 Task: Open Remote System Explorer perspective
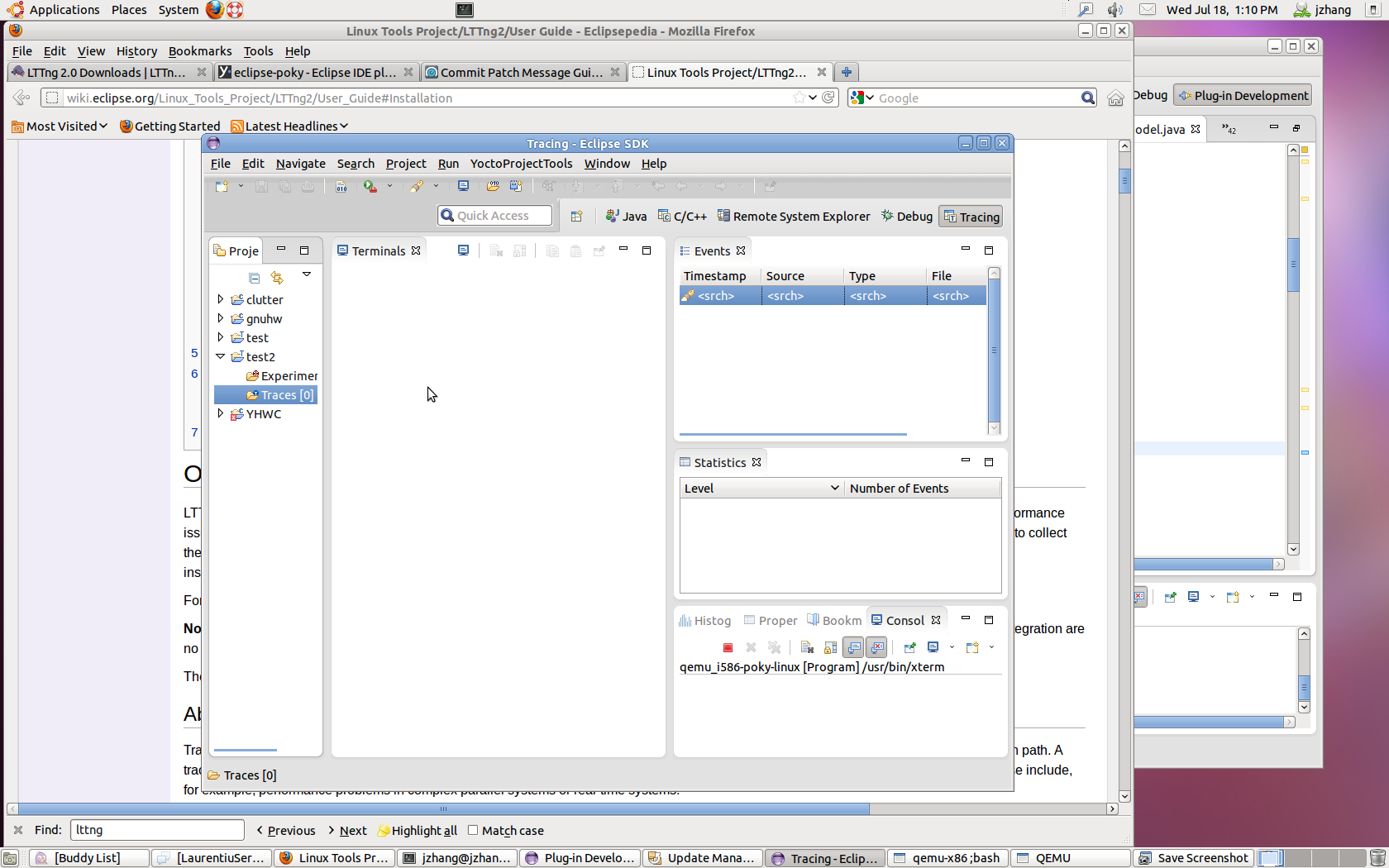point(794,217)
